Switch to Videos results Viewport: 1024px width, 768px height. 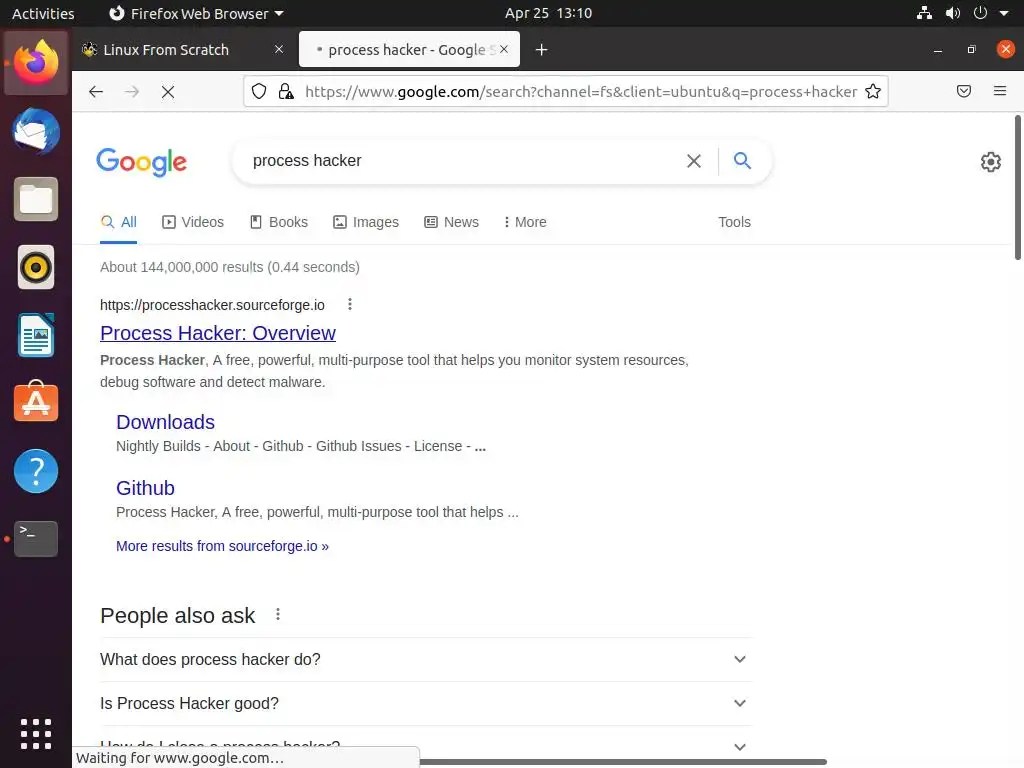click(x=193, y=222)
